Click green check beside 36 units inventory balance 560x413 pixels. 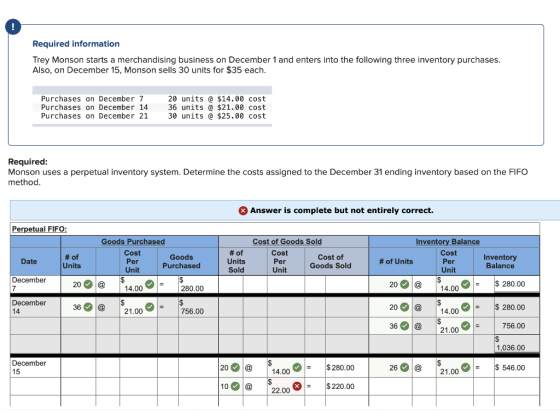click(x=404, y=326)
